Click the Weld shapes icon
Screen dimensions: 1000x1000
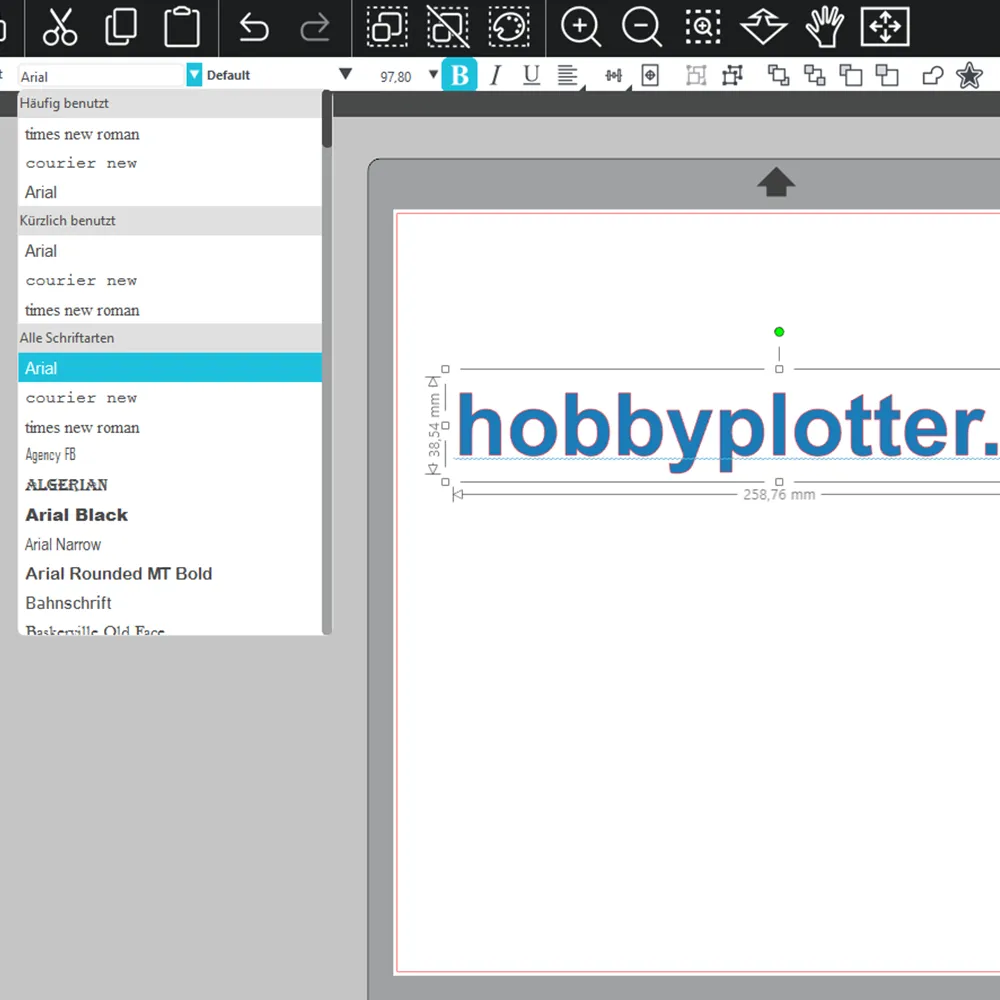pos(933,76)
